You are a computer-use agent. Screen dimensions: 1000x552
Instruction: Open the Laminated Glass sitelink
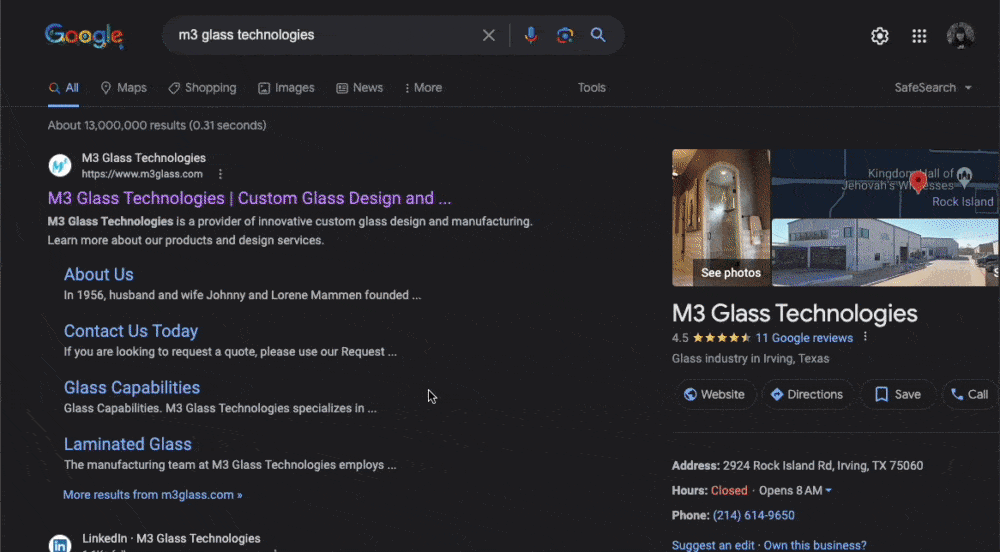click(128, 444)
